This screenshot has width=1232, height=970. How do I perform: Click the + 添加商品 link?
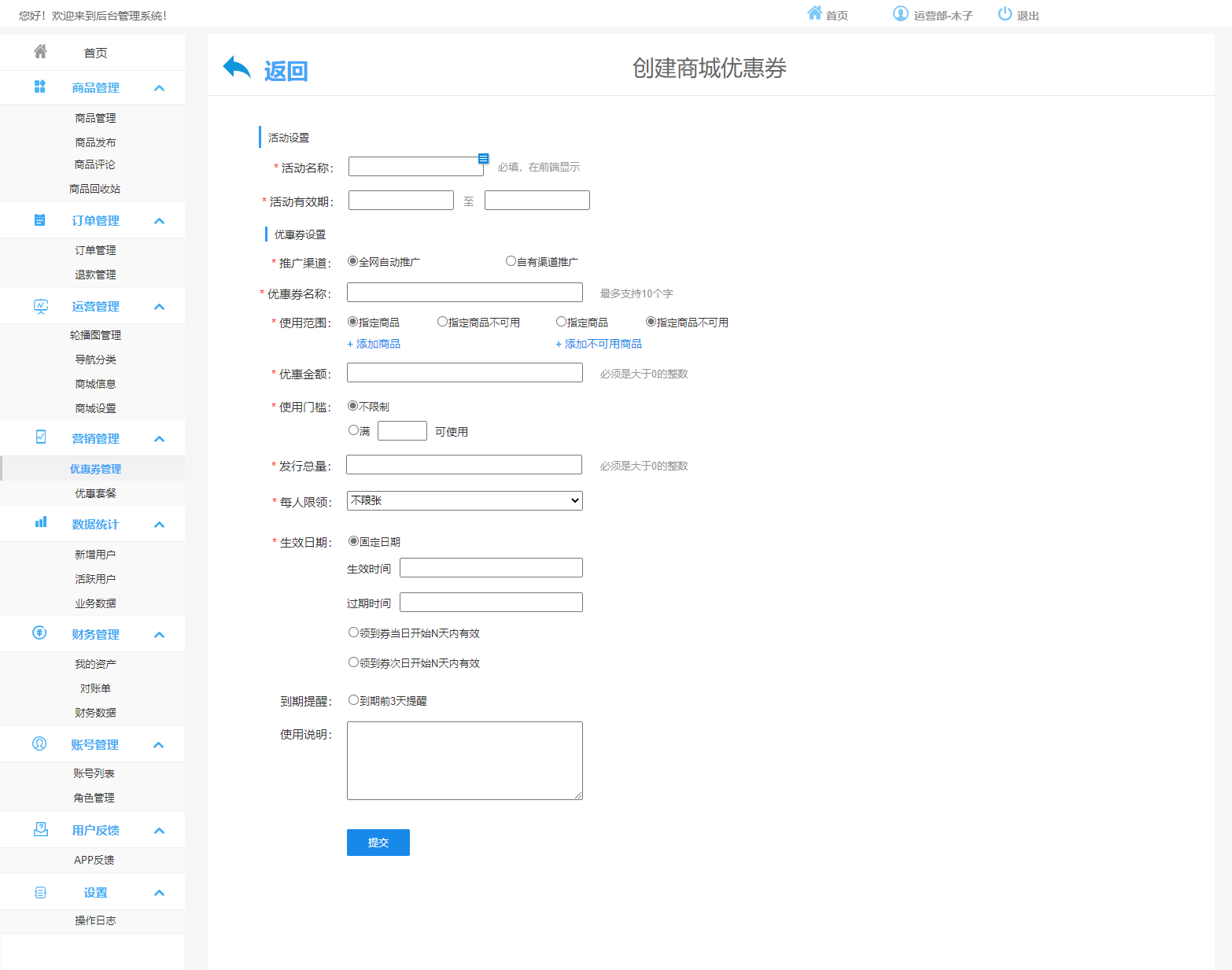[x=374, y=344]
